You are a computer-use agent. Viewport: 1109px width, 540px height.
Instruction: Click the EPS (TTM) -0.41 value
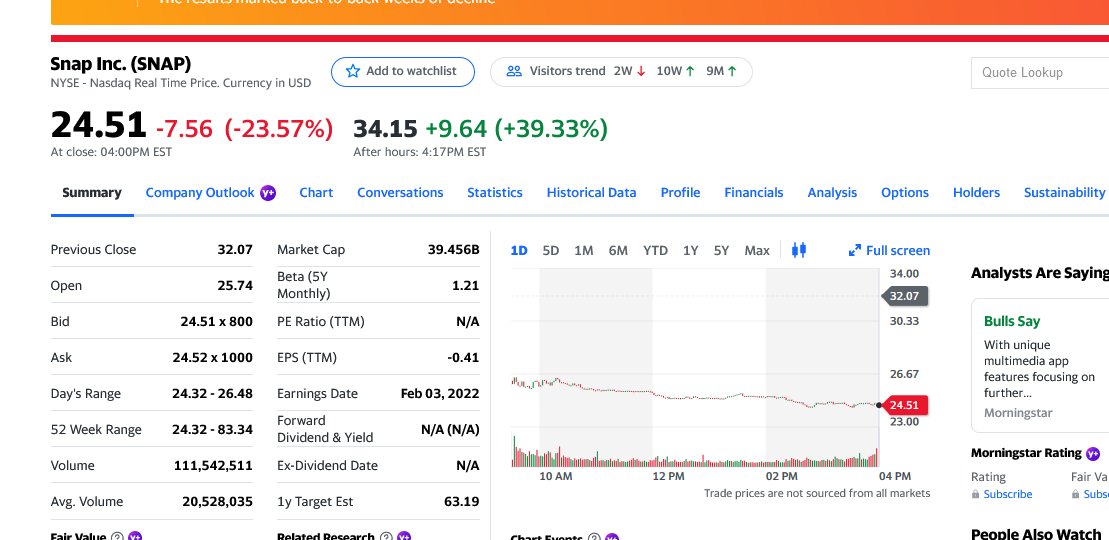(463, 357)
